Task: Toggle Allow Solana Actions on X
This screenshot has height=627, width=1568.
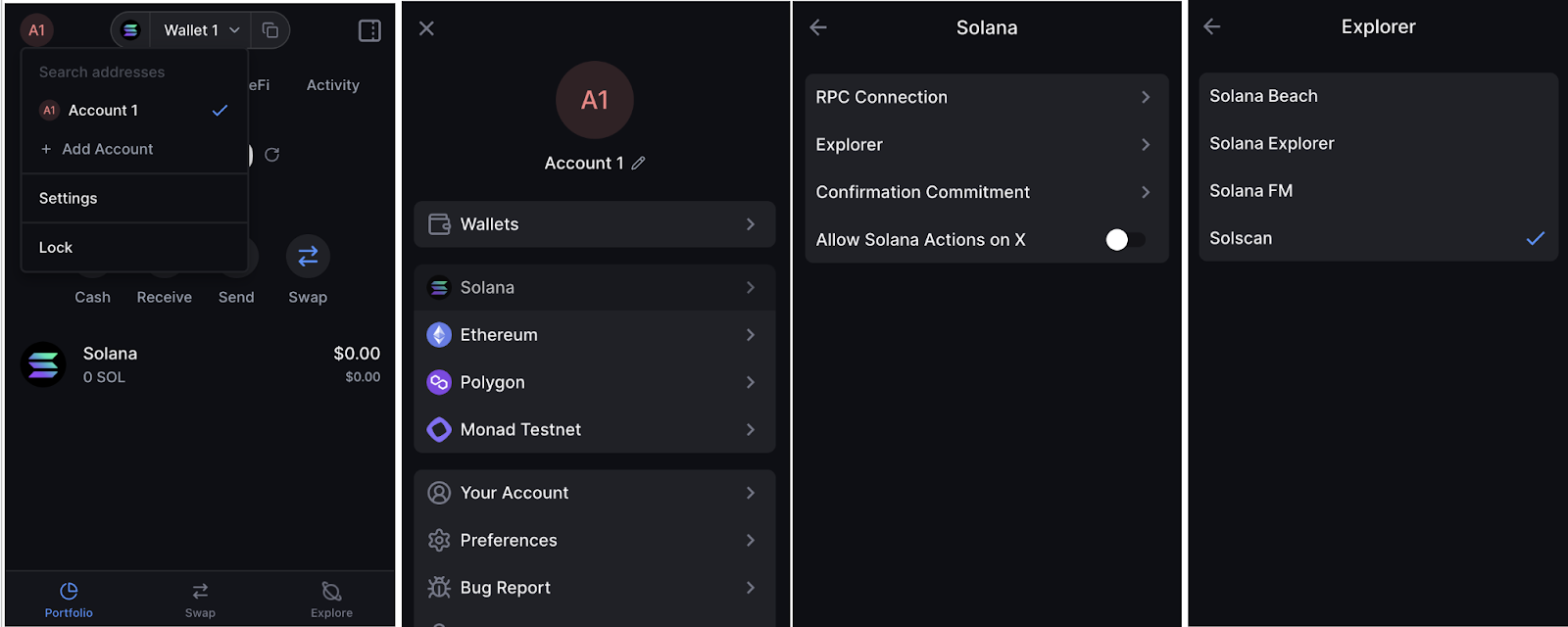Action: point(1125,240)
